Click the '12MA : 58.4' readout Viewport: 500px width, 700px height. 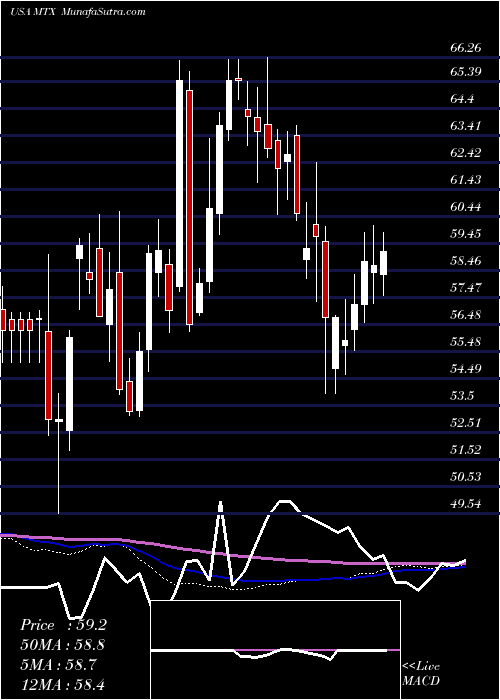(x=63, y=684)
